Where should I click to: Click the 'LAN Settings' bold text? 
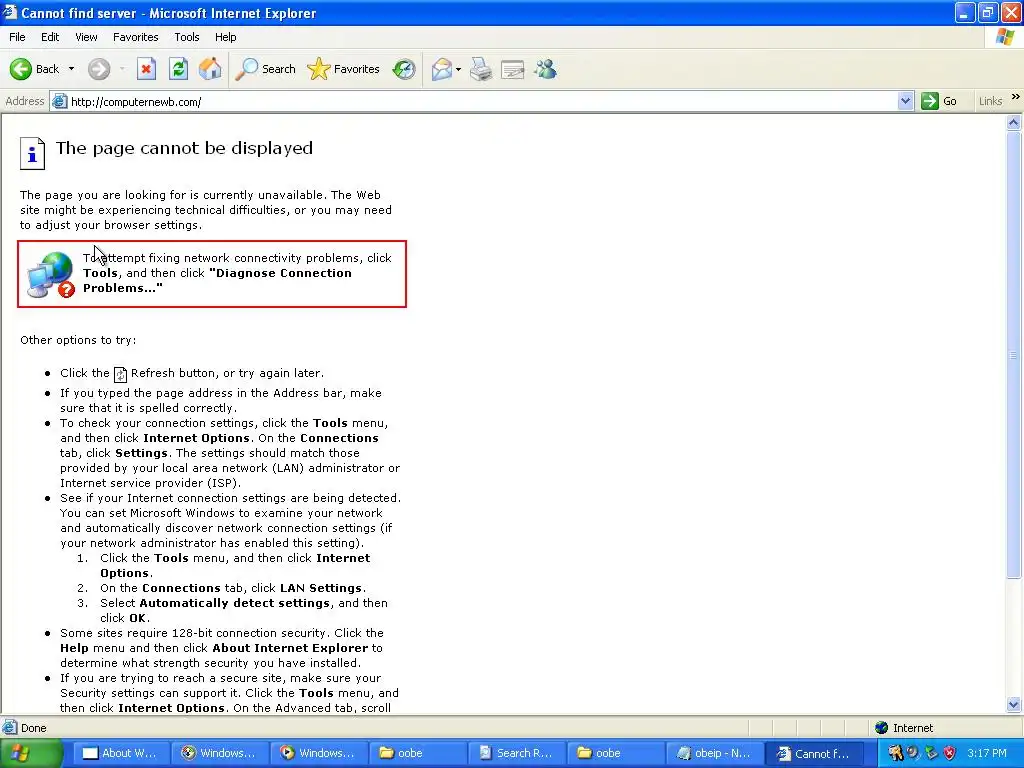click(x=321, y=588)
